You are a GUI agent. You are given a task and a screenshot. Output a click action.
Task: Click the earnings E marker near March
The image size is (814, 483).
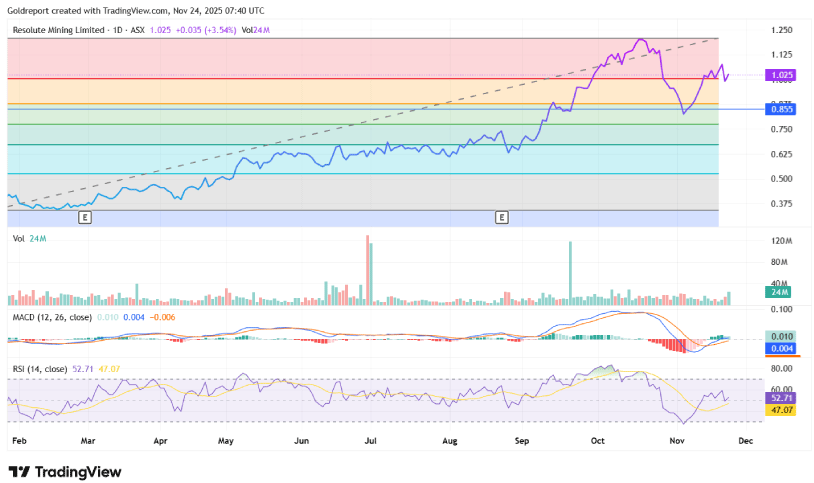point(85,216)
